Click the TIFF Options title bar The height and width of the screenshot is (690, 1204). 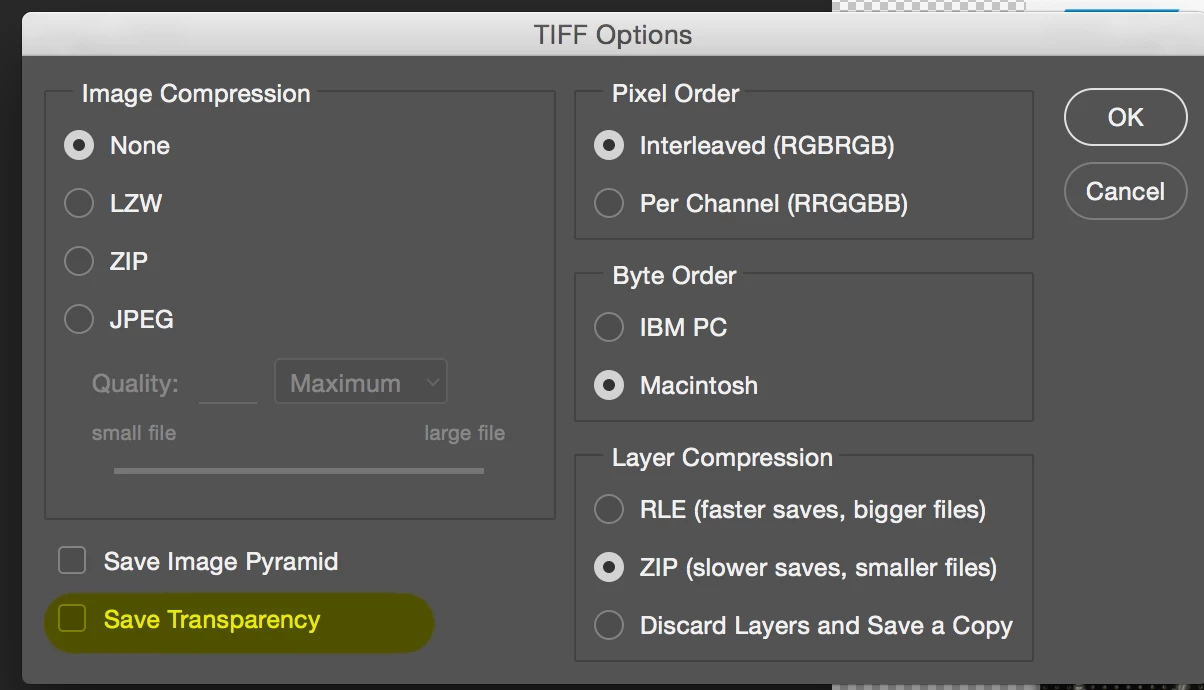612,35
